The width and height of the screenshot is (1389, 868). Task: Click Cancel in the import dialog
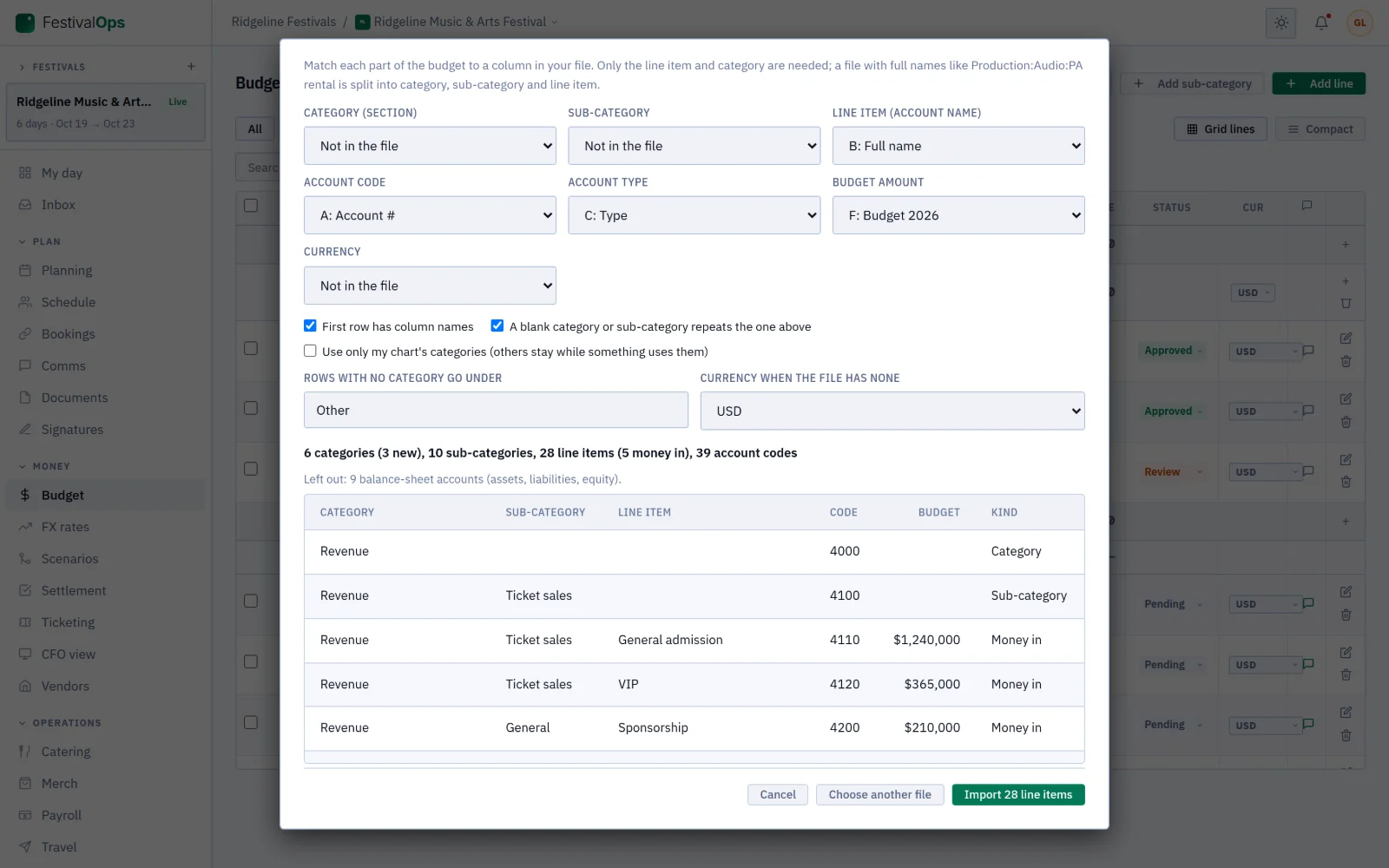click(778, 794)
